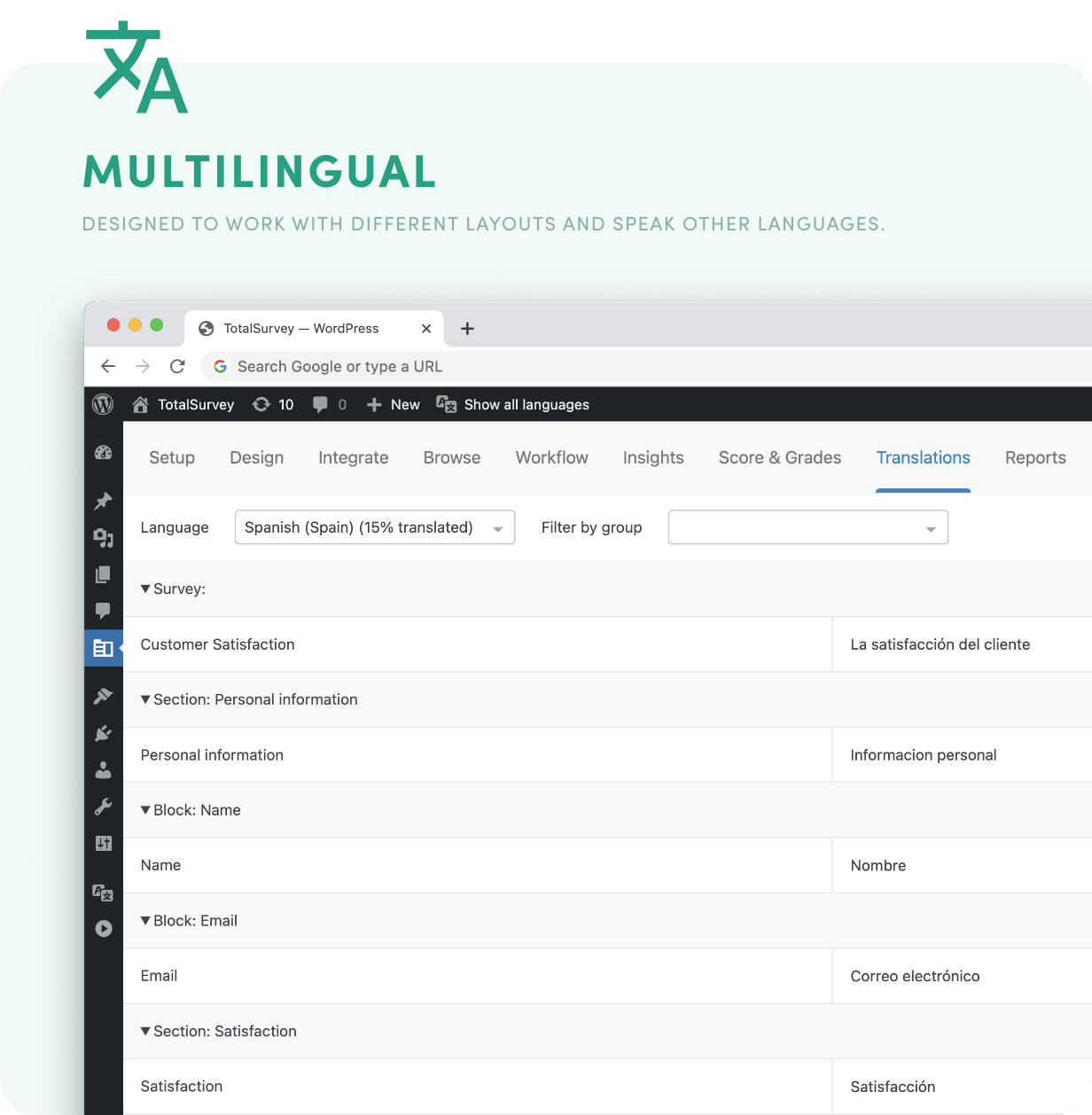Open the Users icon in sidebar
Viewport: 1092px width, 1115px height.
click(103, 769)
